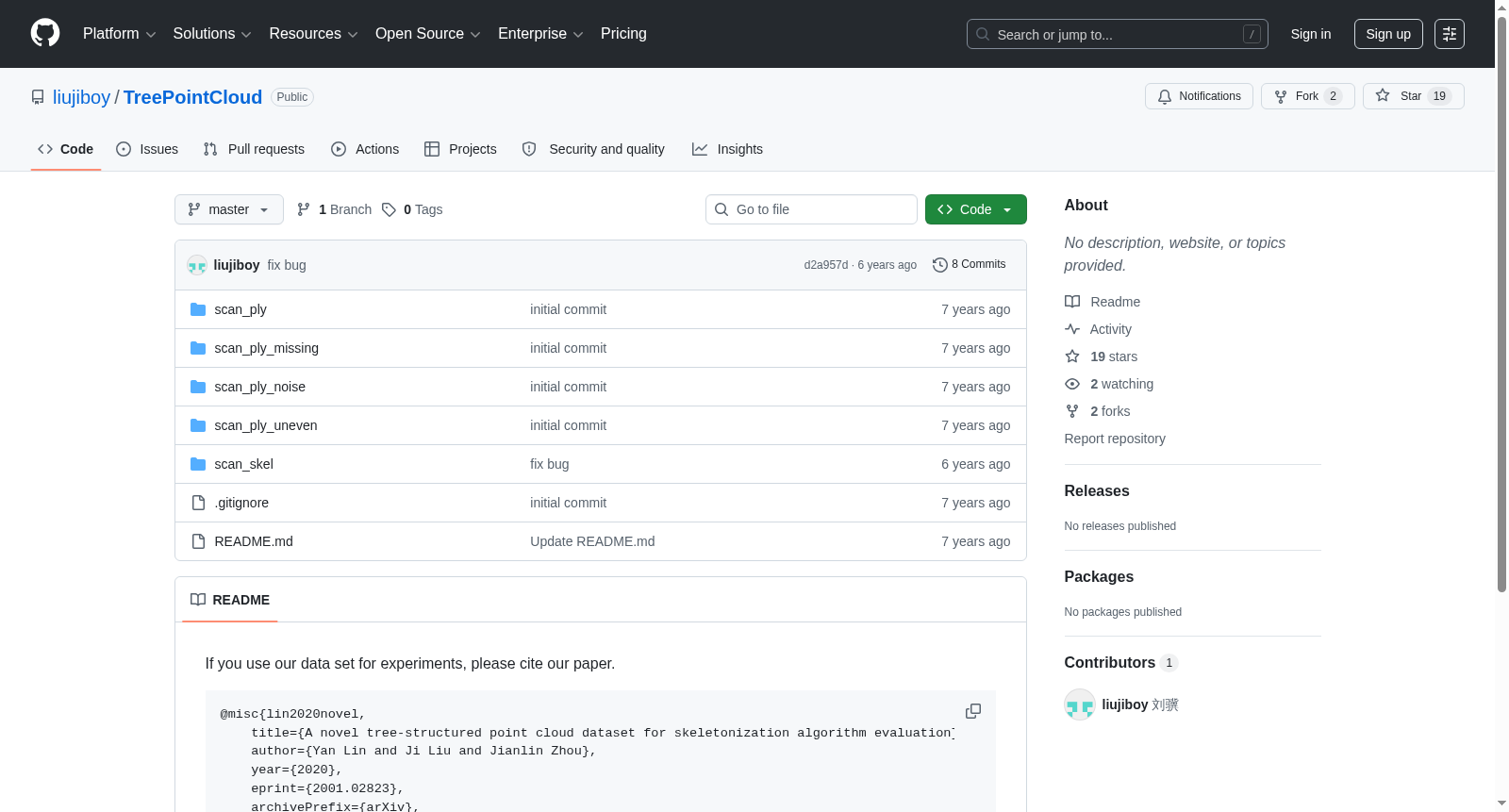Click the book icon next to Readme
Image resolution: width=1509 pixels, height=812 pixels.
coord(1072,302)
